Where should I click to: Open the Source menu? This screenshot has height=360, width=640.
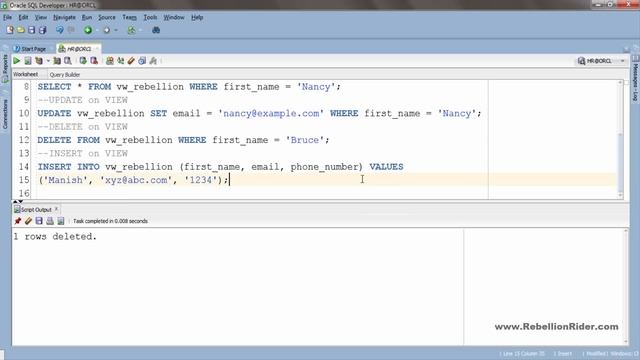click(107, 17)
